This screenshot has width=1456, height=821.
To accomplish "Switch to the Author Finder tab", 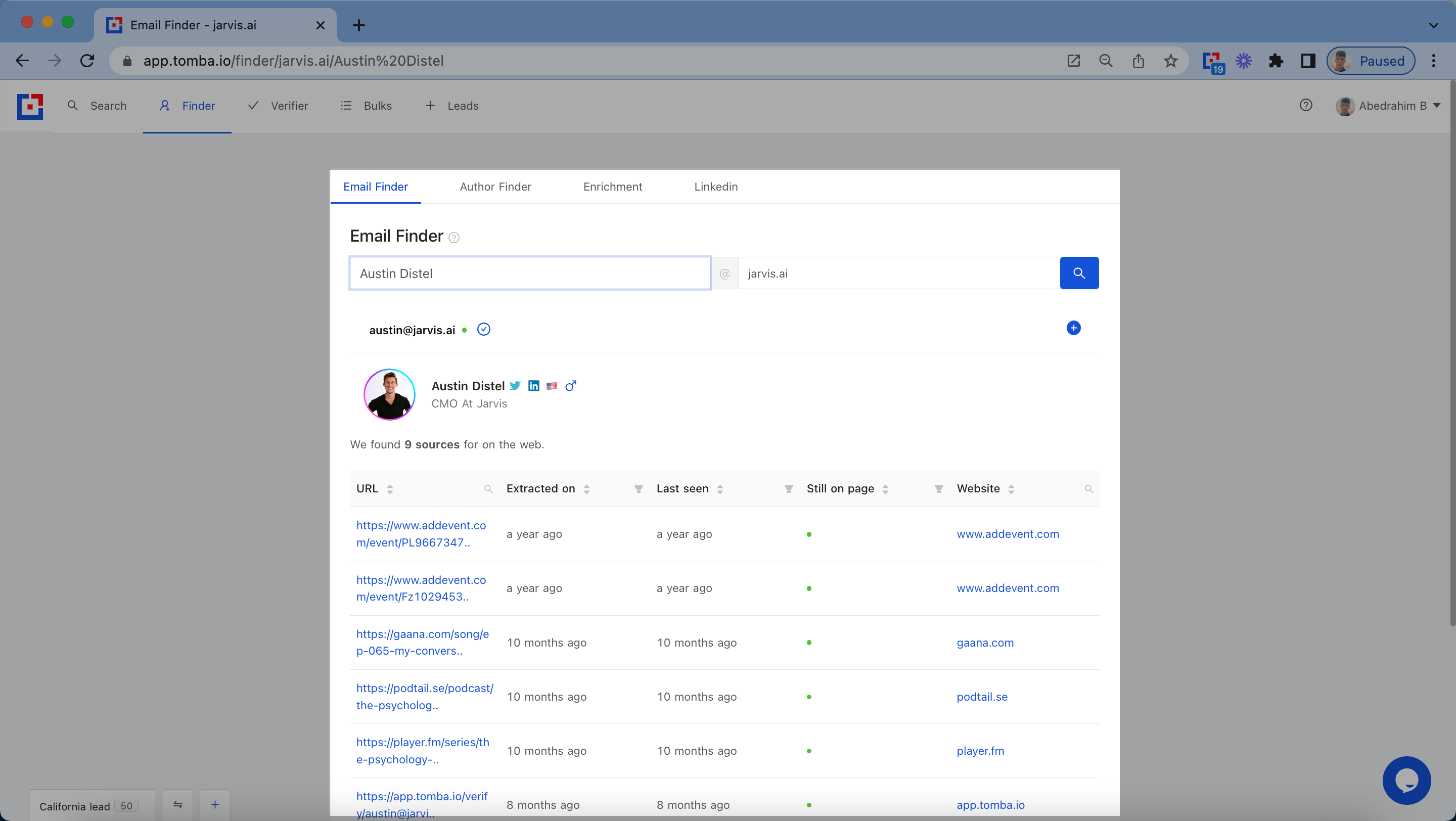I will 495,187.
